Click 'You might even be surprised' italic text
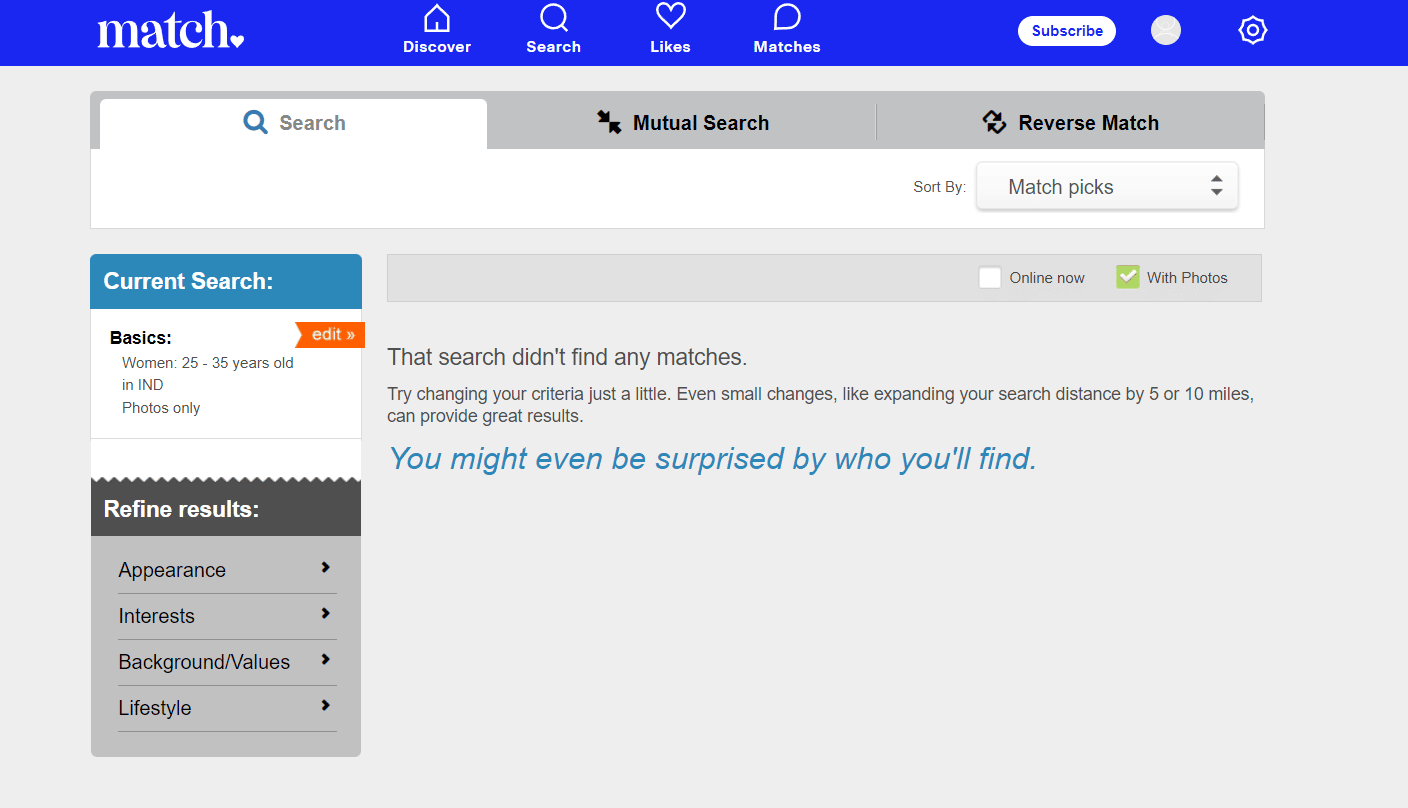 [713, 459]
